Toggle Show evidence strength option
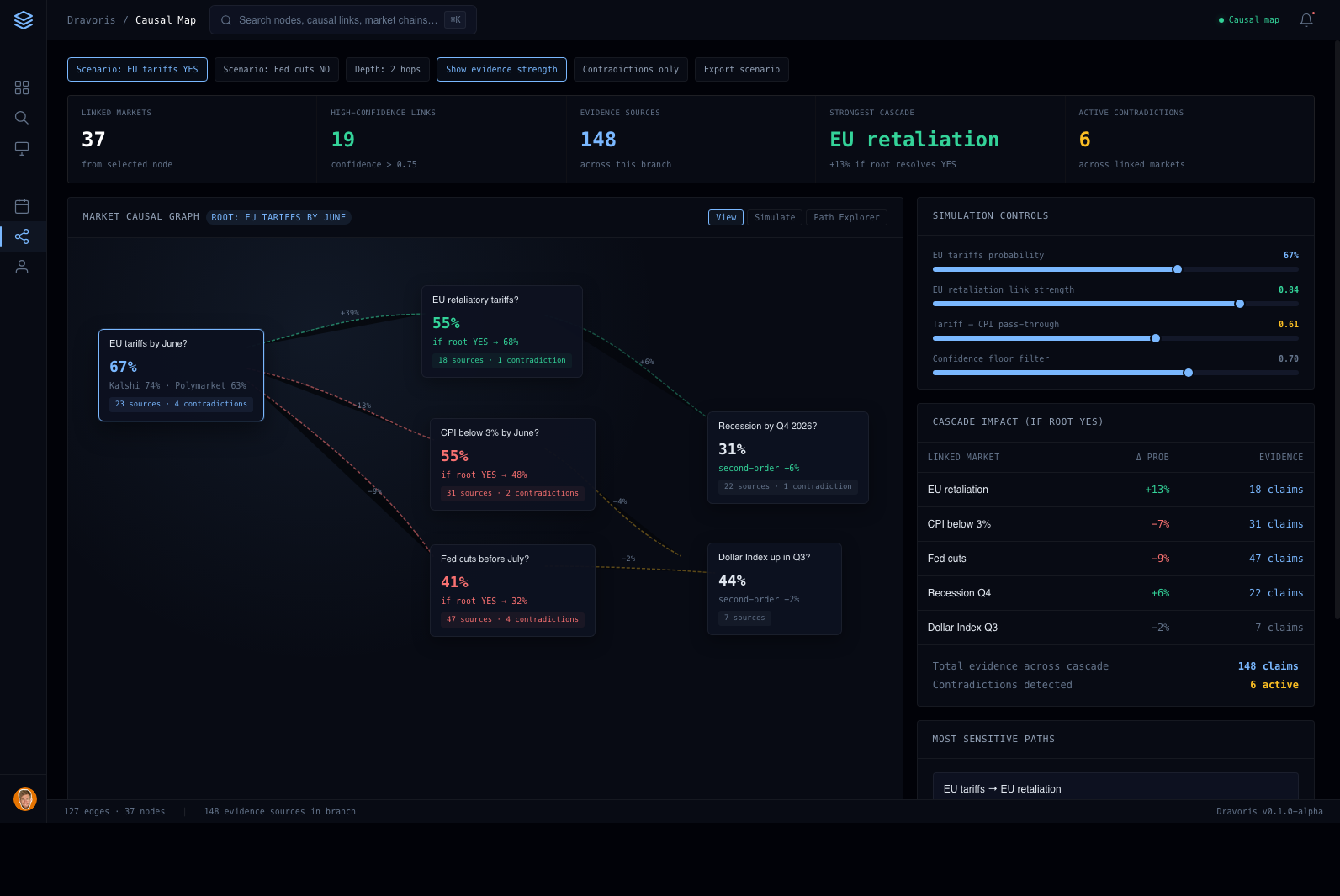This screenshot has width=1340, height=896. [501, 70]
